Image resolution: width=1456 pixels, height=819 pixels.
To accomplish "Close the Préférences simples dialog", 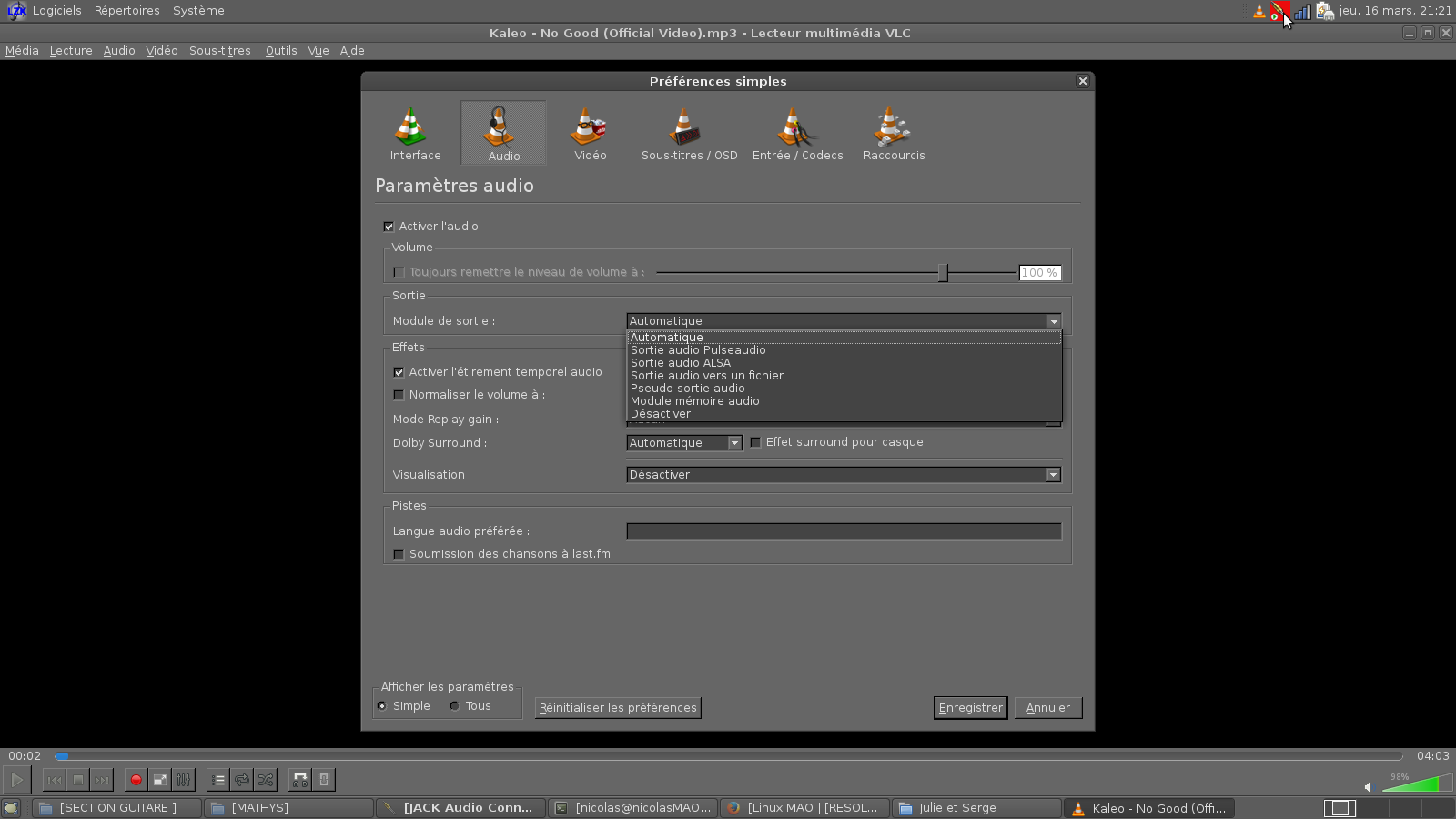I will tap(1083, 81).
